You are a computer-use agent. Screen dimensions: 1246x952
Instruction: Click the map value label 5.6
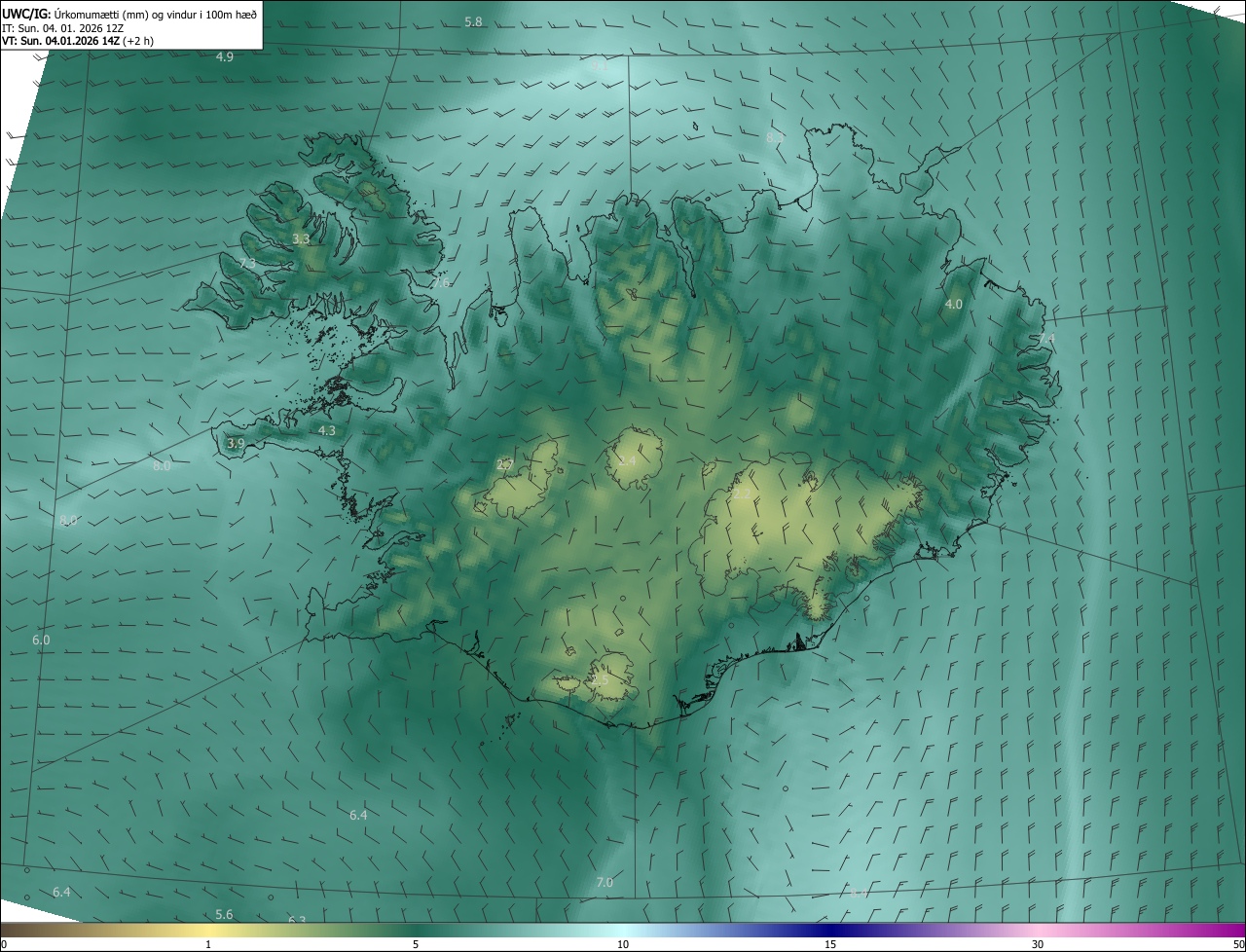[224, 914]
